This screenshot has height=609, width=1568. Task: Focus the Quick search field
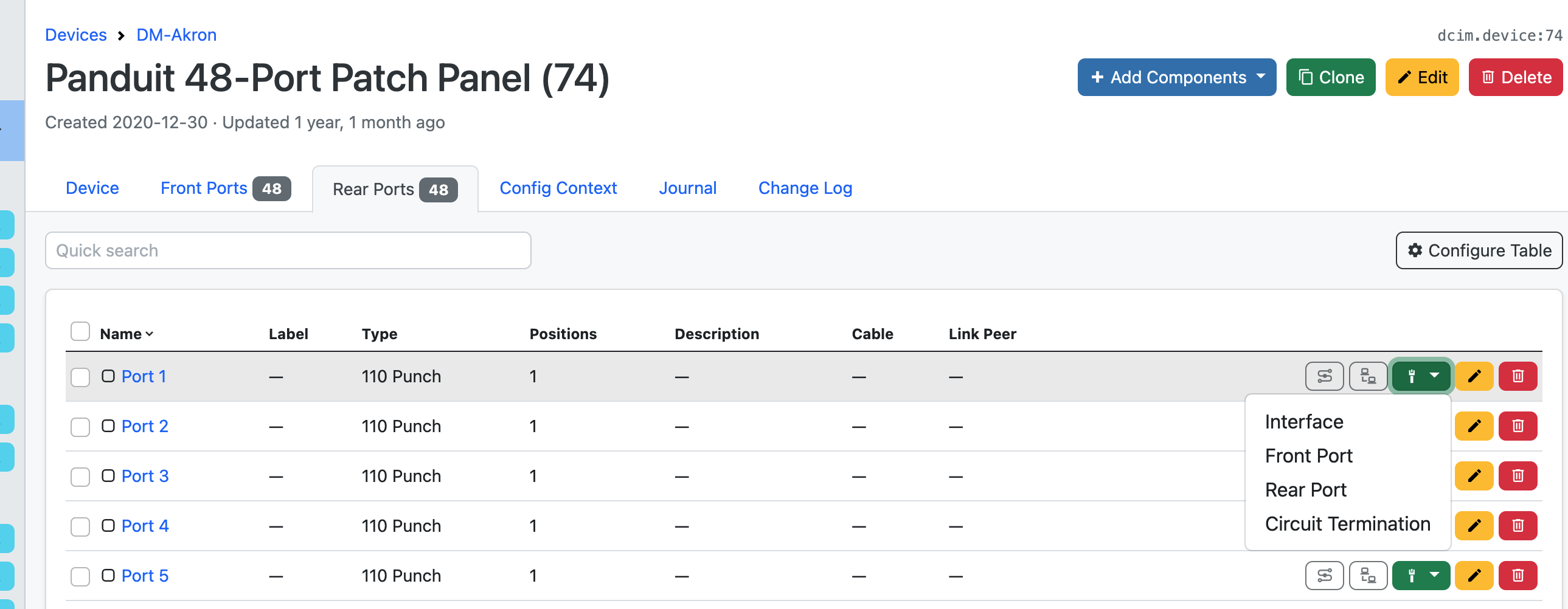point(288,250)
